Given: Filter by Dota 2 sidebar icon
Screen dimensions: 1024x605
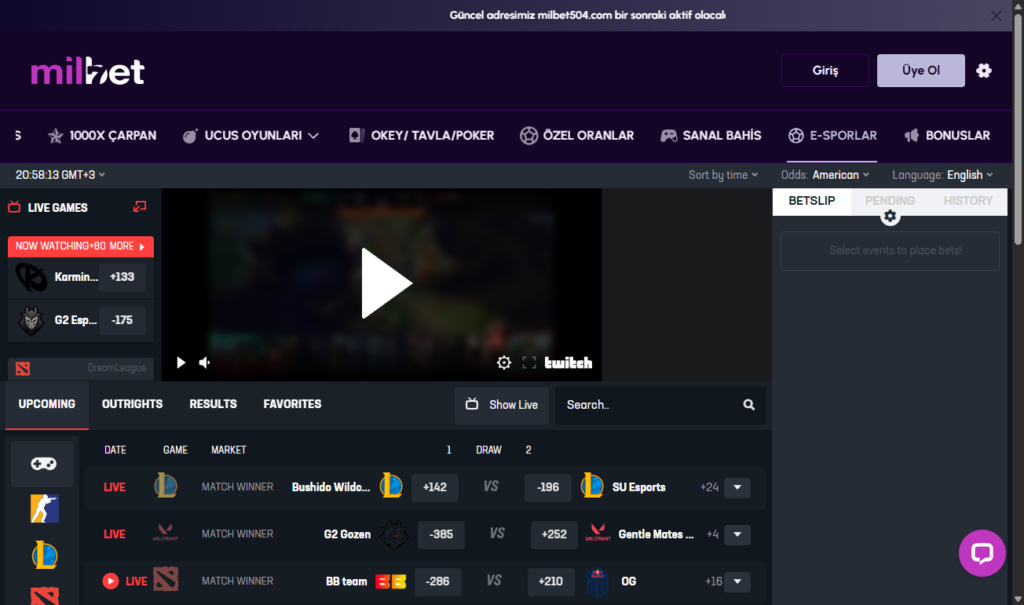Looking at the screenshot, I should click(x=44, y=596).
